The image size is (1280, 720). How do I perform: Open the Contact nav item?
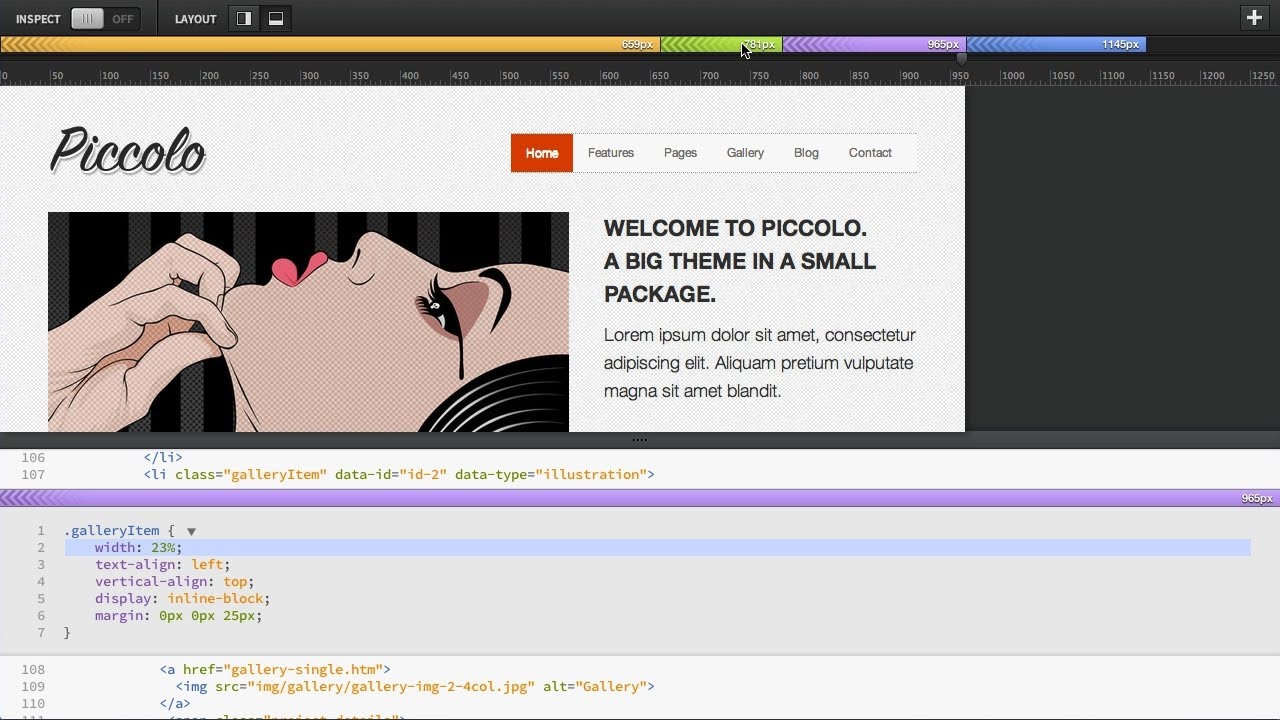(x=870, y=153)
